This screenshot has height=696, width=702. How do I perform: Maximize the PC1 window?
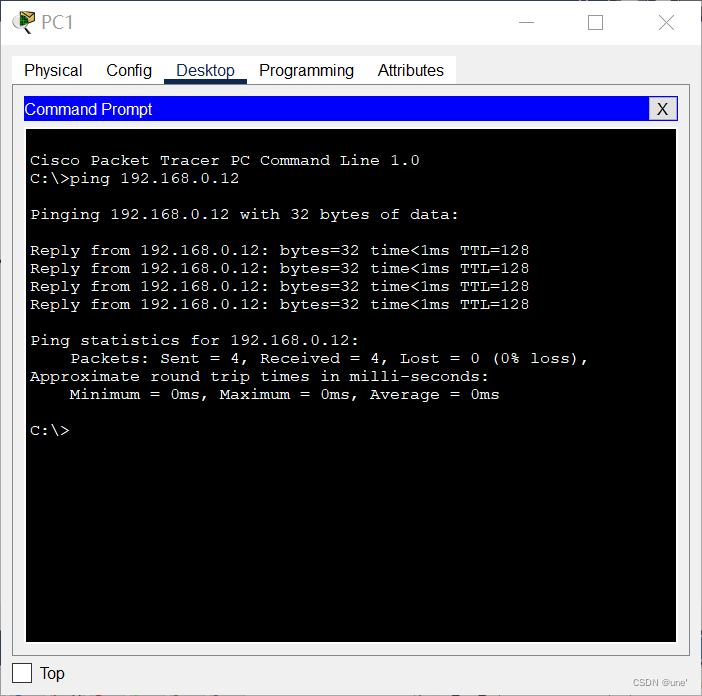[x=595, y=22]
